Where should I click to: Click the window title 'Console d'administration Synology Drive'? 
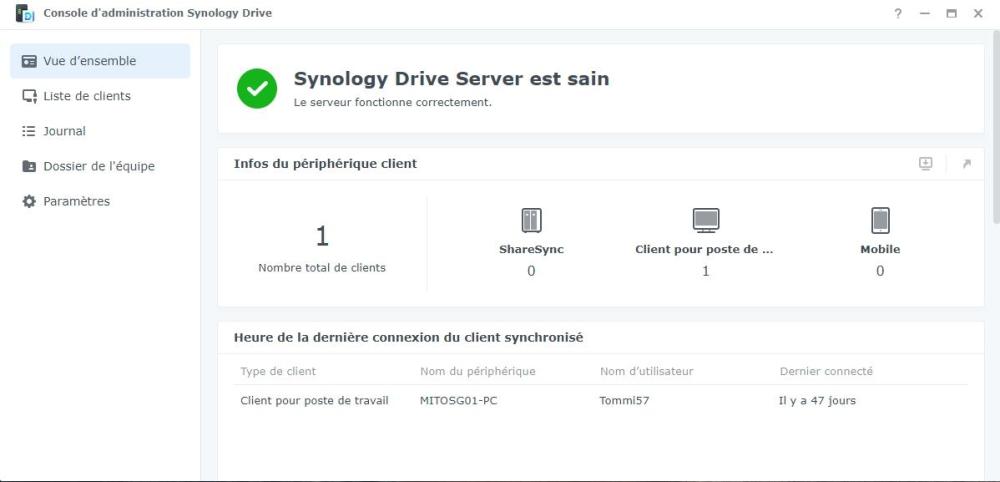(x=158, y=13)
